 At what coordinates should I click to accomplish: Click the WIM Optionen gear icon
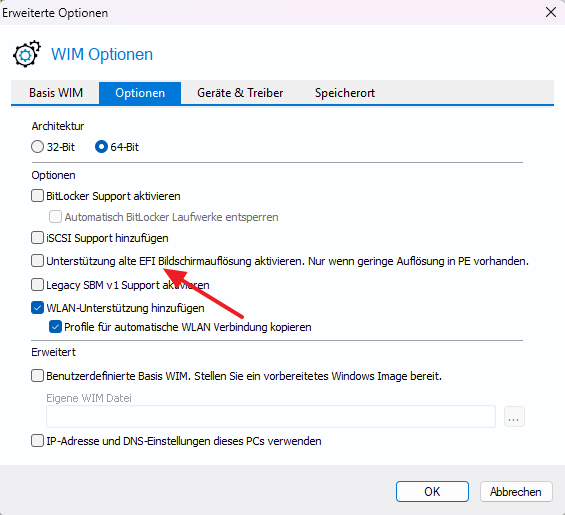pyautogui.click(x=27, y=54)
